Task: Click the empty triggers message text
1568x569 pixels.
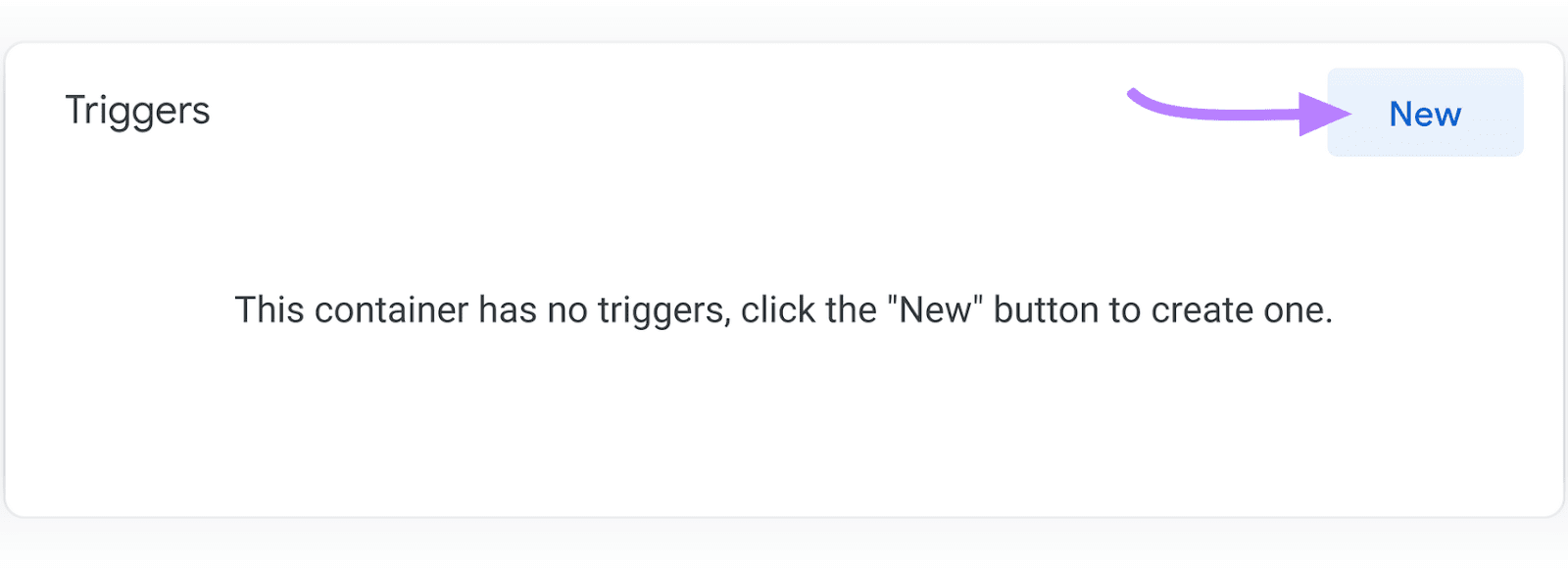Action: pyautogui.click(x=784, y=309)
